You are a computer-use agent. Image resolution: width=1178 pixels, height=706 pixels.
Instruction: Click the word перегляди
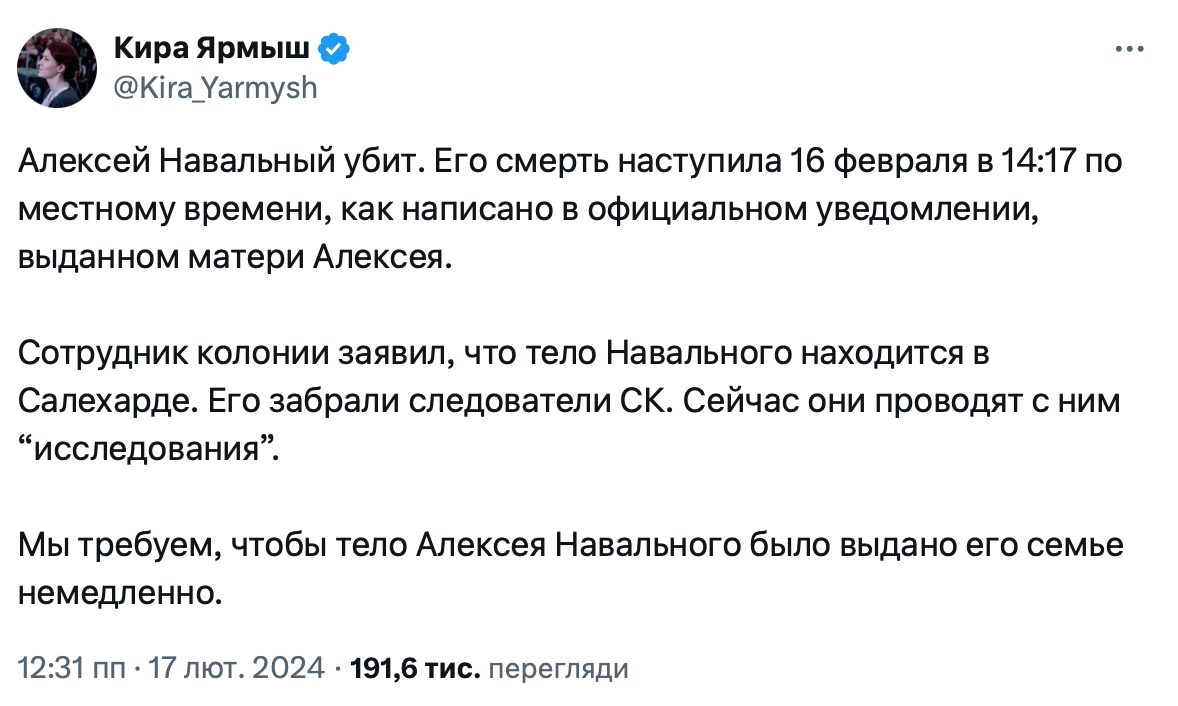tap(562, 667)
